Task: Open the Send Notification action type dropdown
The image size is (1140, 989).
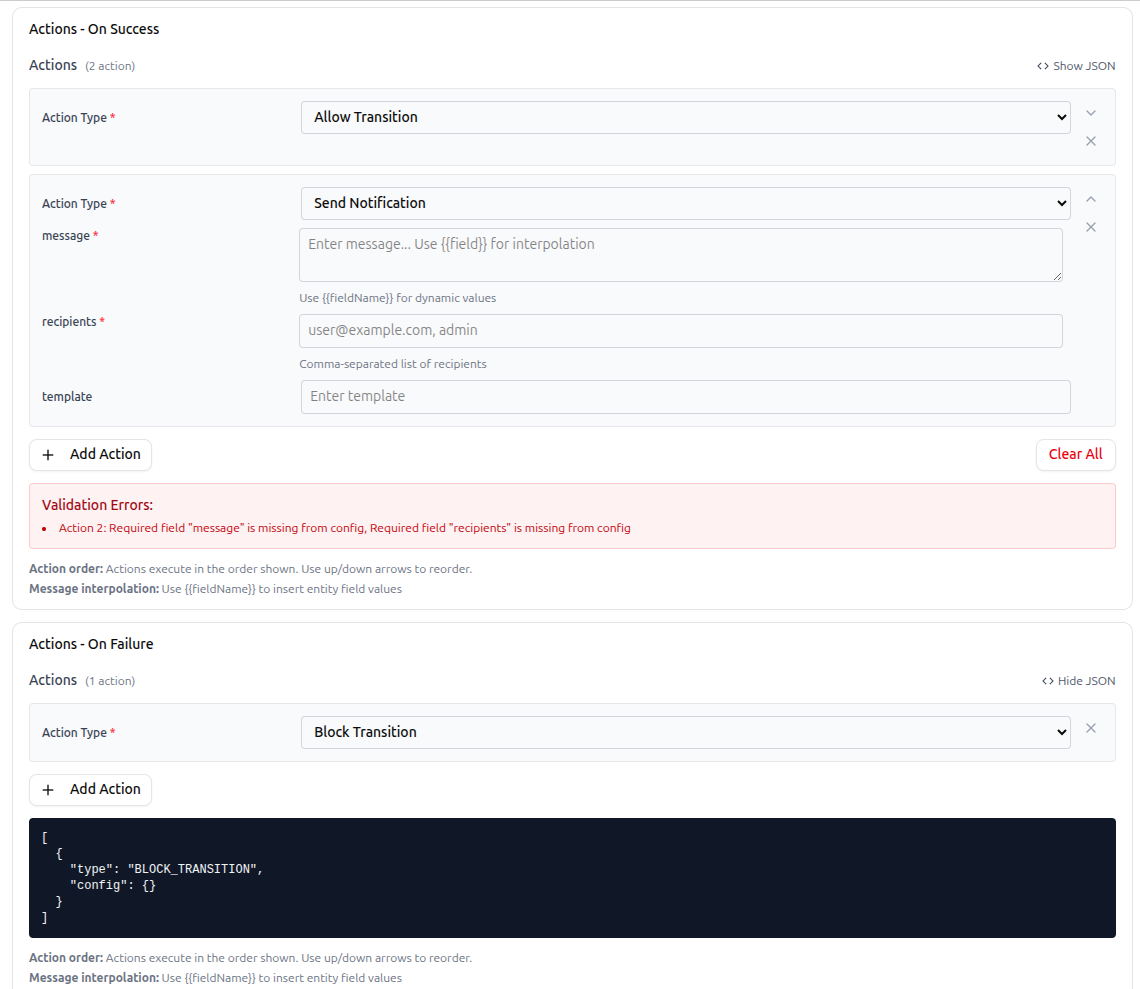Action: tap(686, 203)
